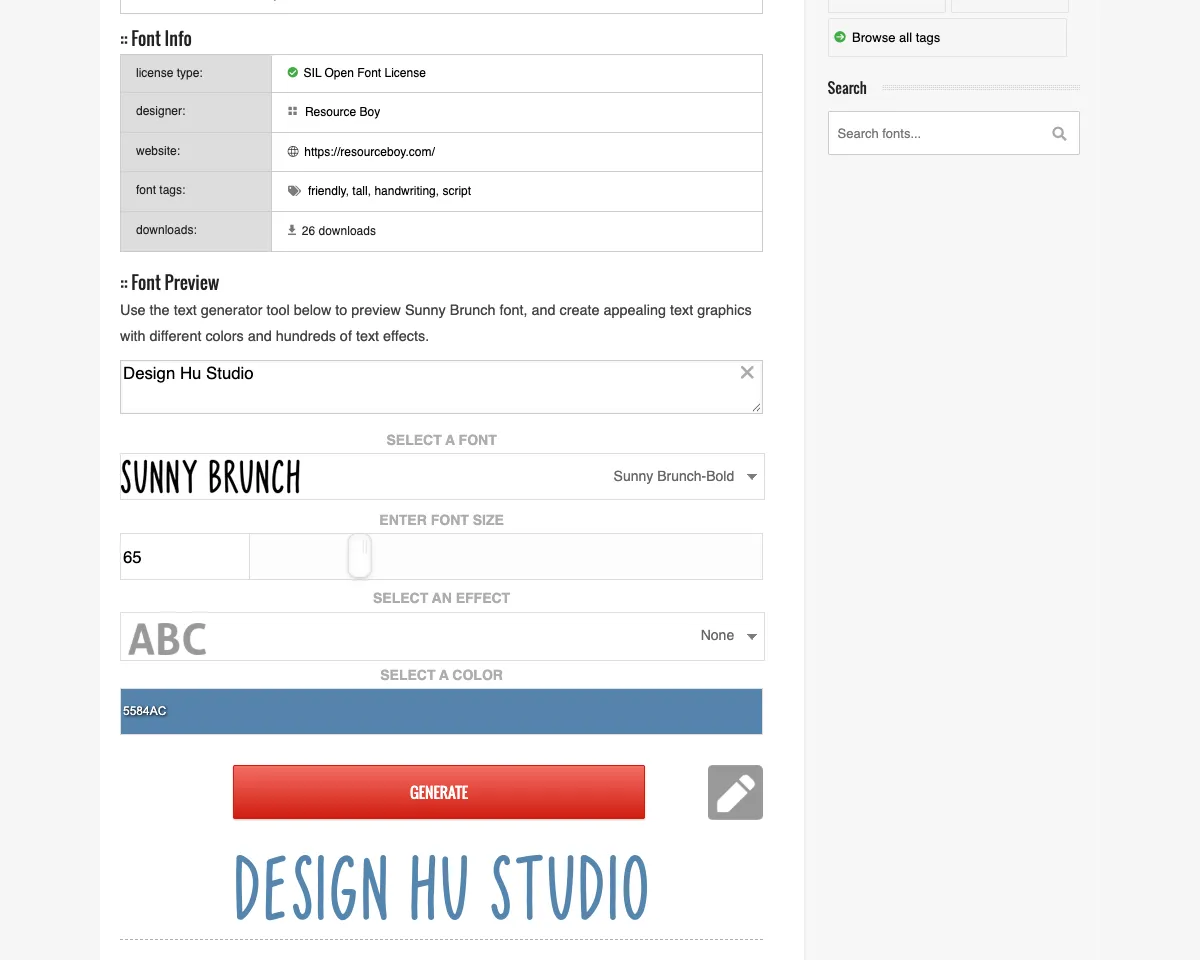The height and width of the screenshot is (960, 1200).
Task: Click the green SIL Open Font License checkmark icon
Action: [x=292, y=72]
